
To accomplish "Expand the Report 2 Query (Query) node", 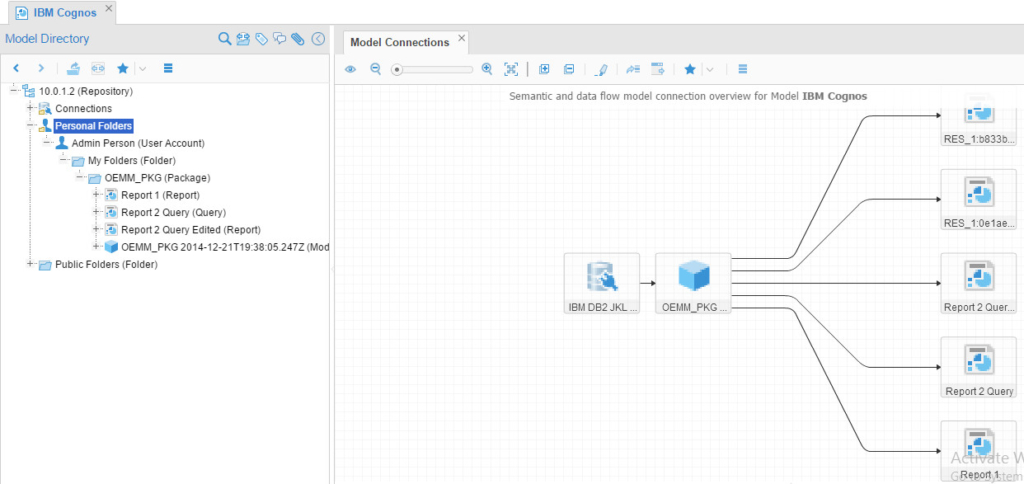I will click(x=97, y=212).
